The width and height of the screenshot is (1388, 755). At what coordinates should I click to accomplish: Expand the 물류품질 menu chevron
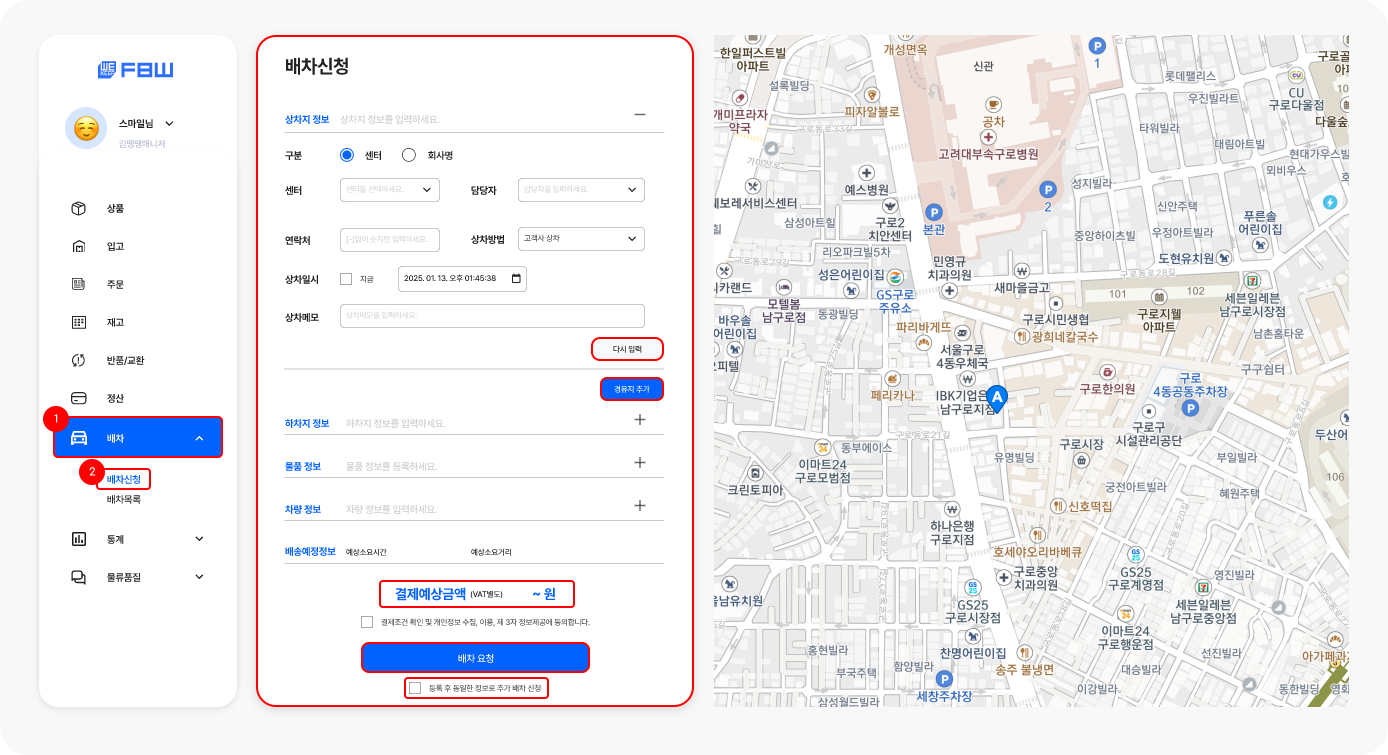(199, 577)
